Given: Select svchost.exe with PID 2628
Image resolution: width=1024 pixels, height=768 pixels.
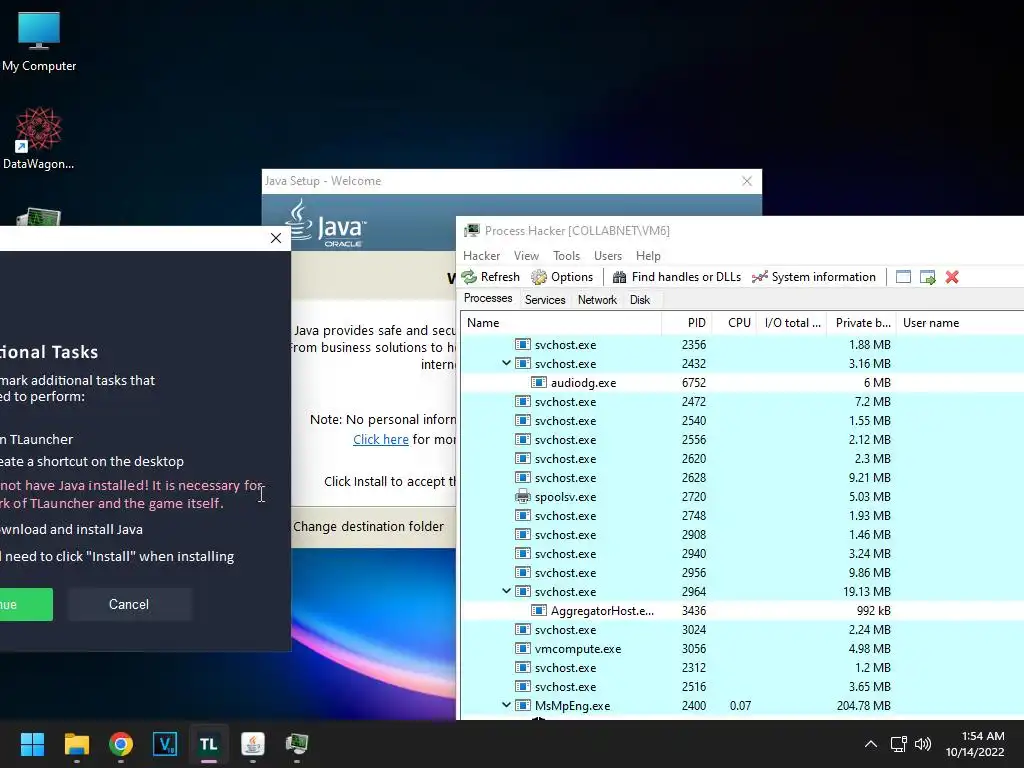Looking at the screenshot, I should click(x=742, y=478).
